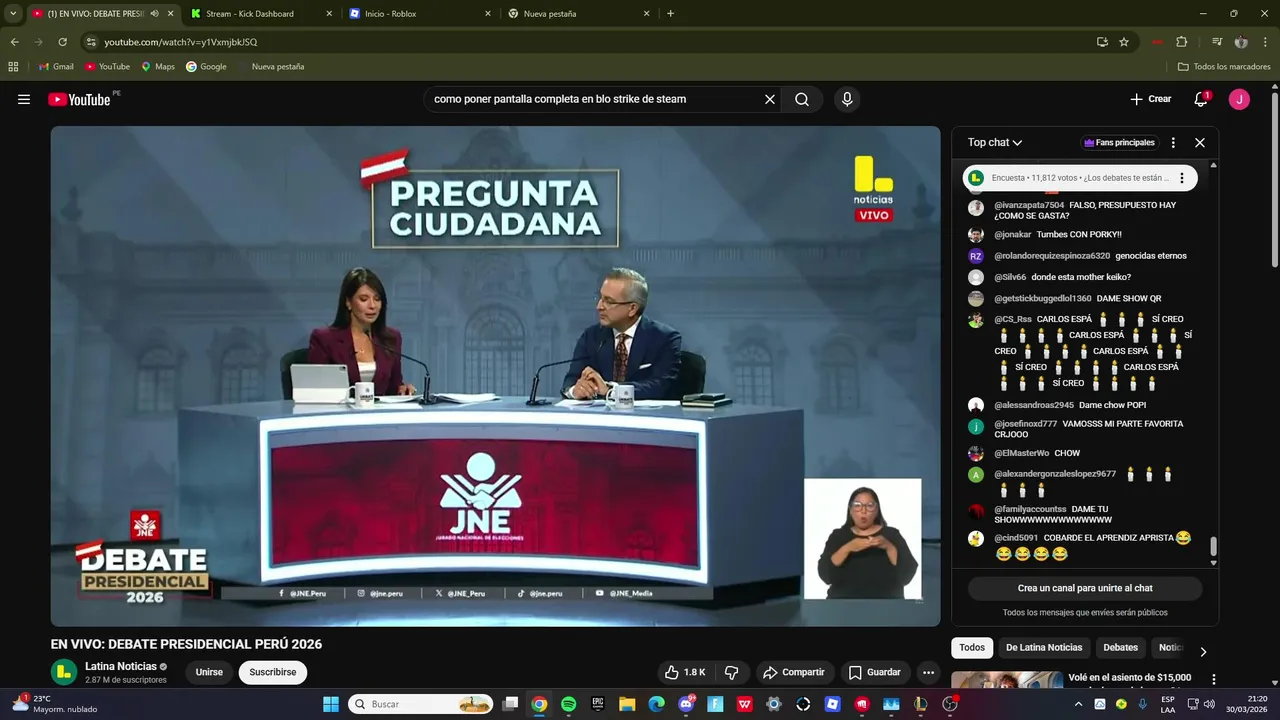Reload the page
Screen dimensions: 1280x720
tap(62, 42)
